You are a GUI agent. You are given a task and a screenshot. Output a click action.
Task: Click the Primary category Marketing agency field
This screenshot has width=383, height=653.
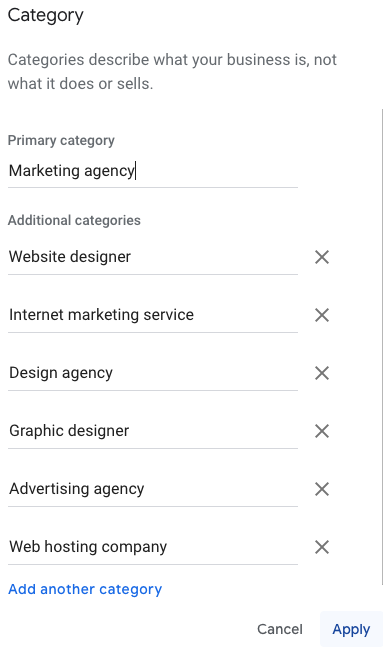coord(153,171)
